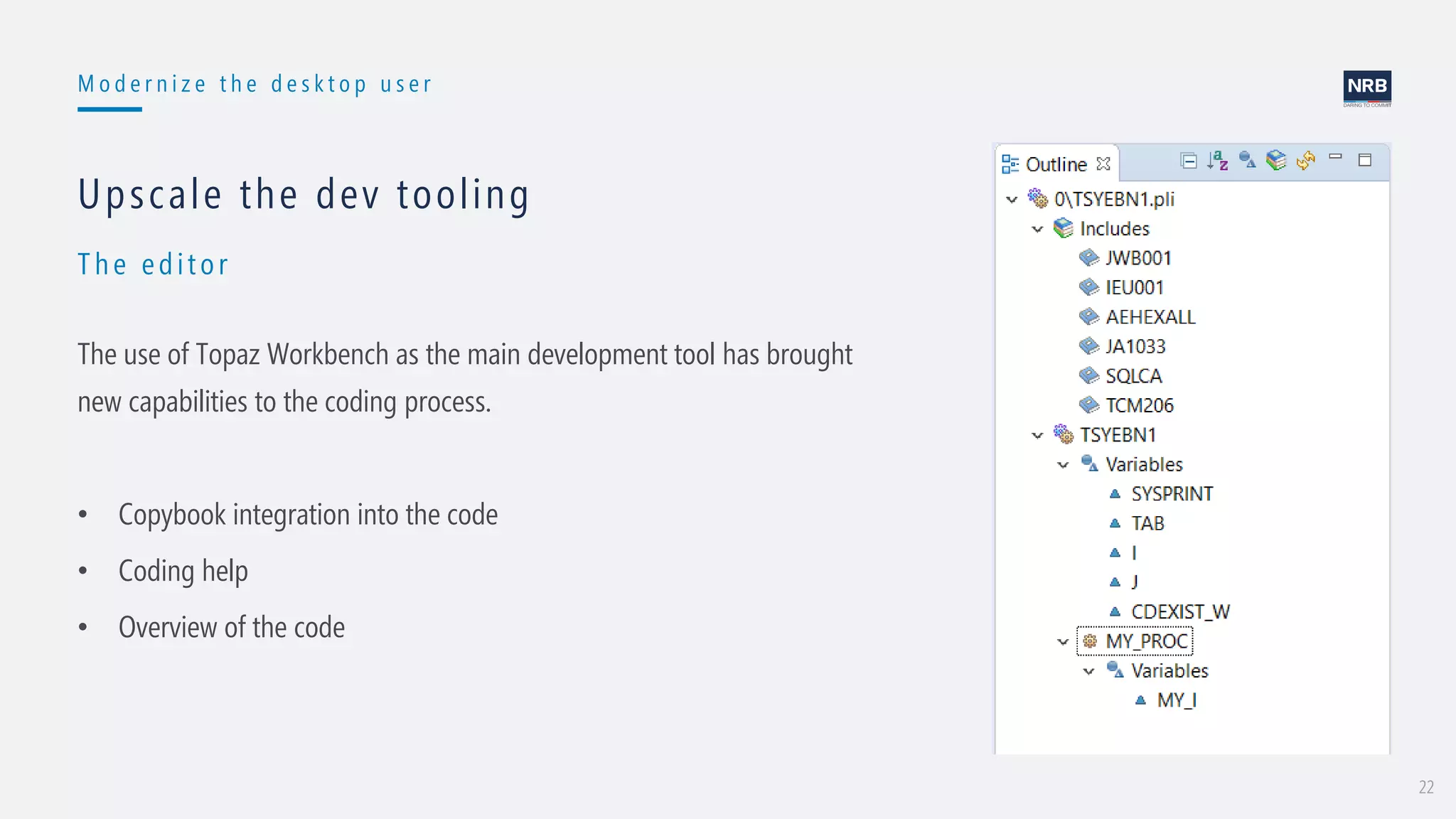Screen dimensions: 1456x819
Task: Select variable I in the outline
Action: [1134, 552]
